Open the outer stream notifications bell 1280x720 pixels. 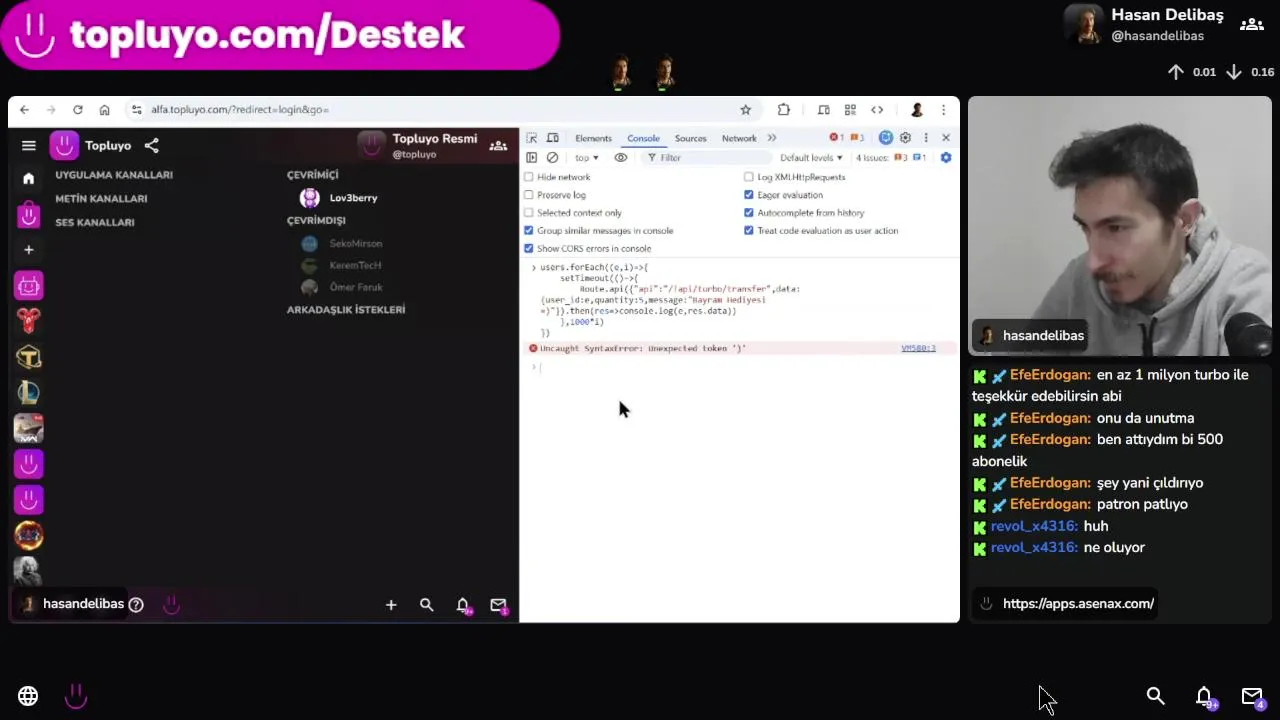pos(1205,697)
